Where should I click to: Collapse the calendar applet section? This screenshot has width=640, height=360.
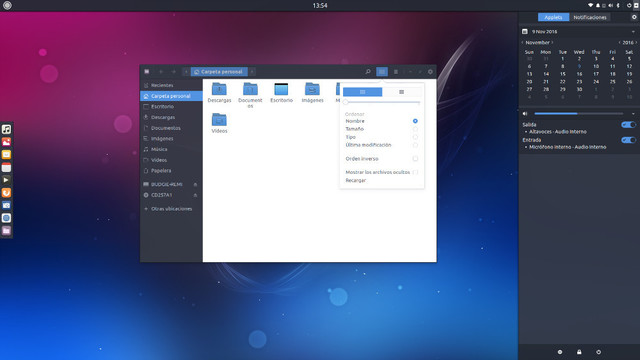633,31
